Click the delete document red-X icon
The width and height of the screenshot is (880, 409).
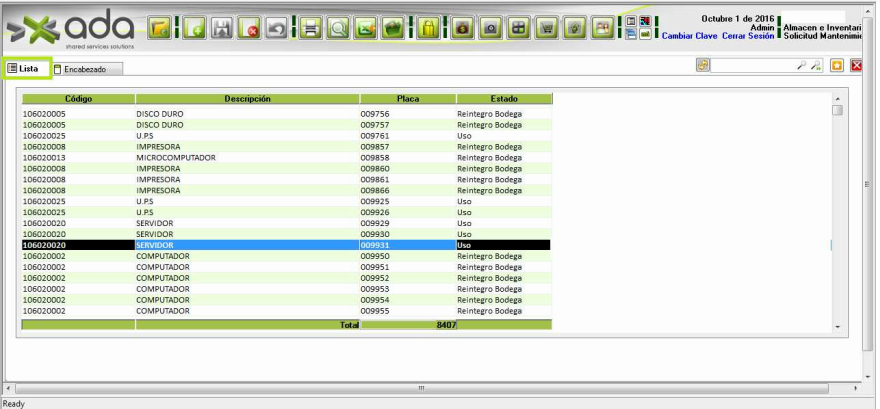250,31
